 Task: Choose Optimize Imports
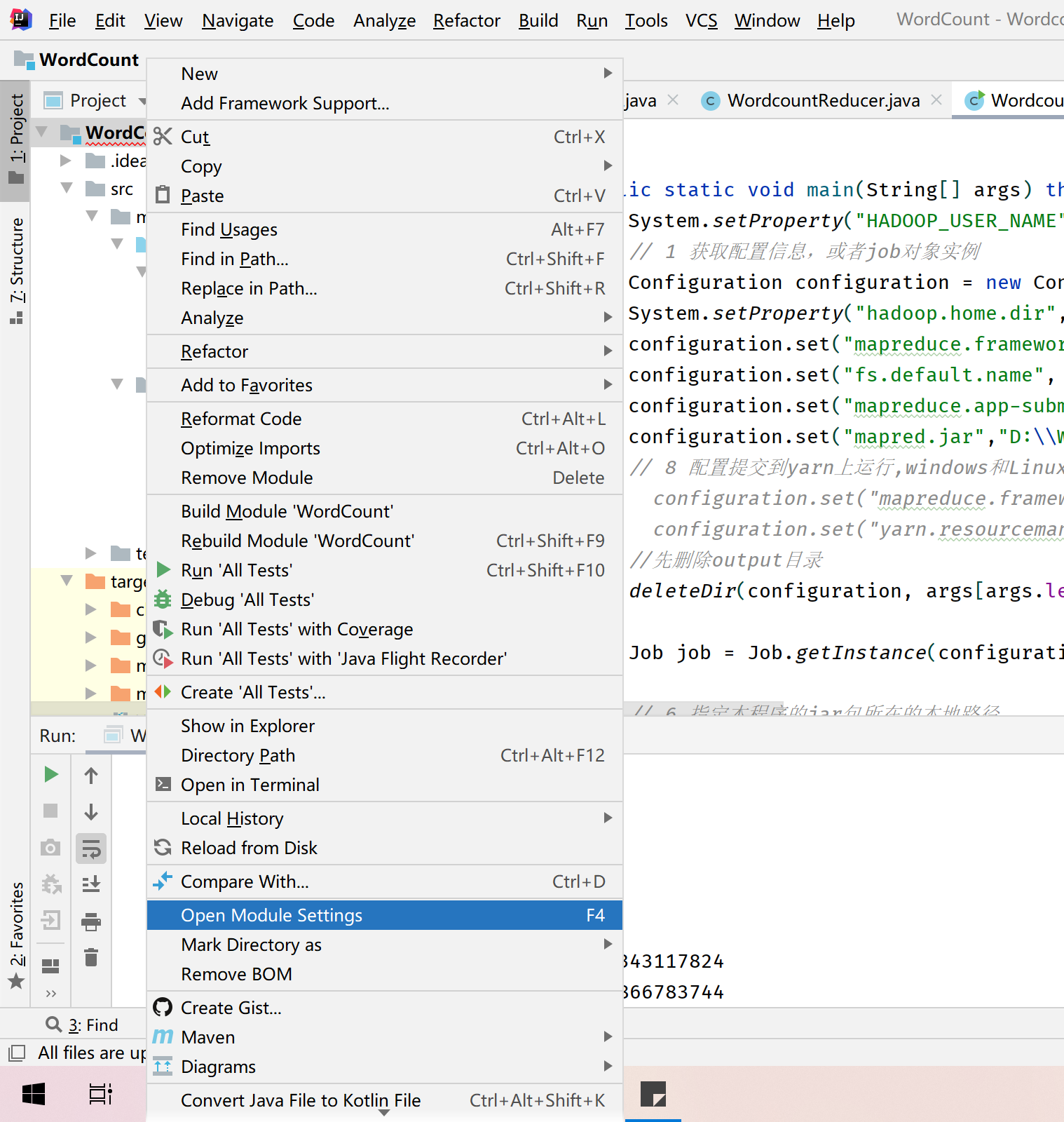385,448
